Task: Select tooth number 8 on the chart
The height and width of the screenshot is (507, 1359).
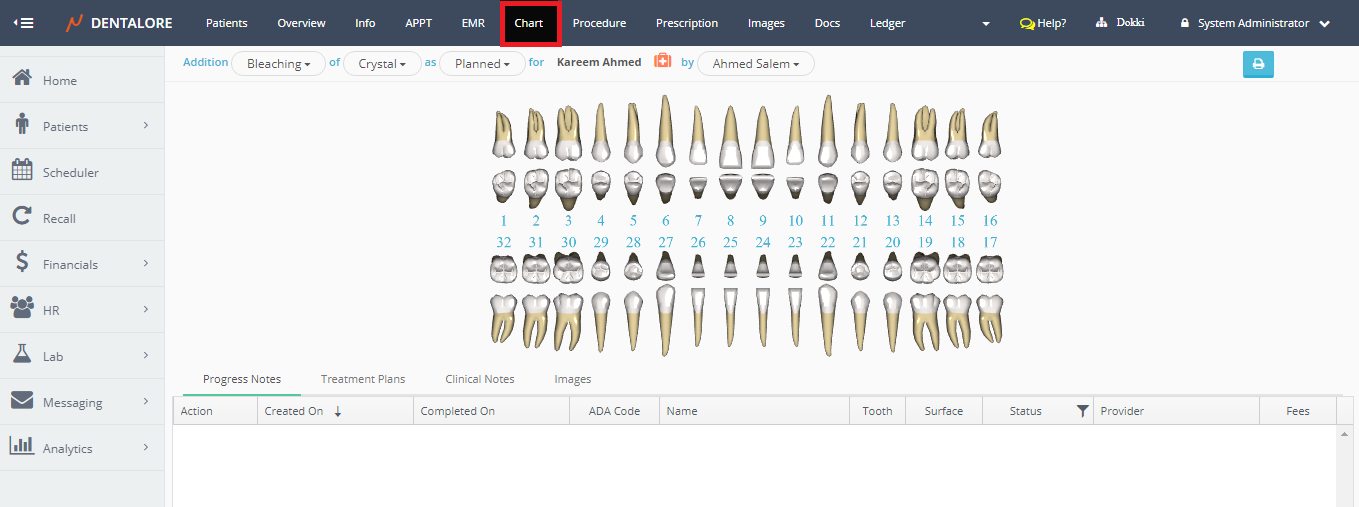Action: pyautogui.click(x=731, y=221)
